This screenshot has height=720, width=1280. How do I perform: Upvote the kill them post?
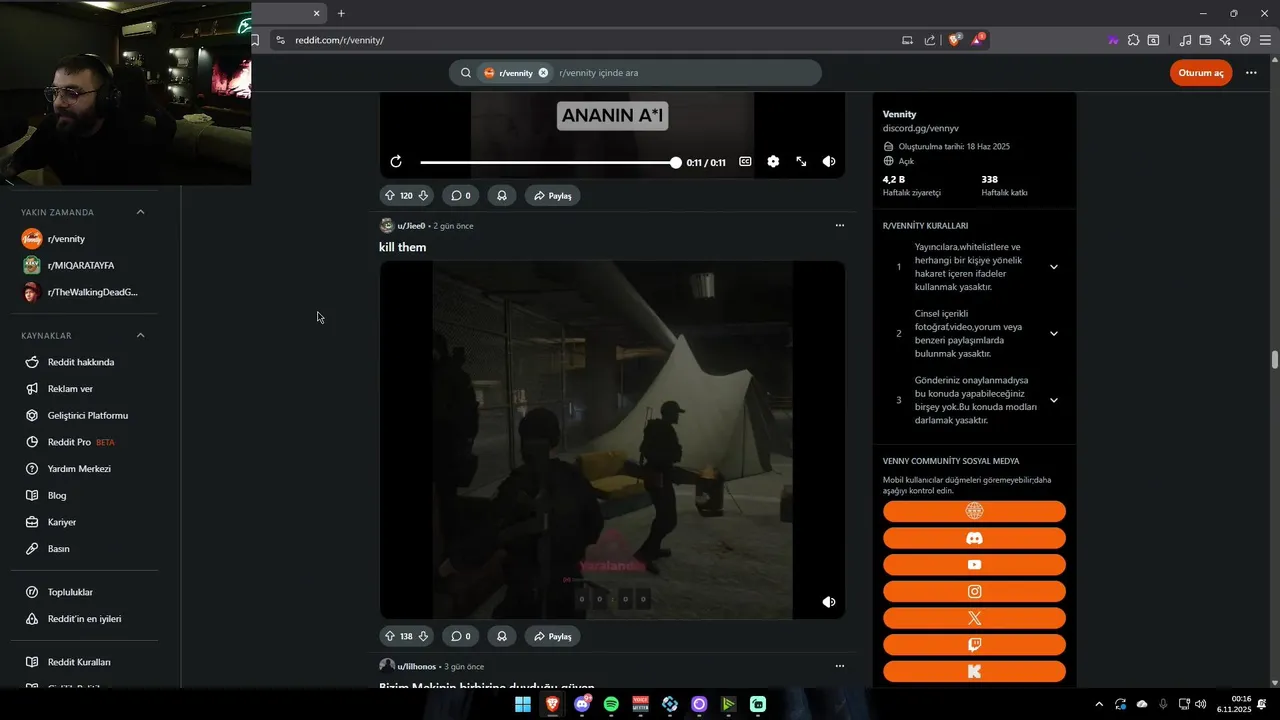[390, 637]
